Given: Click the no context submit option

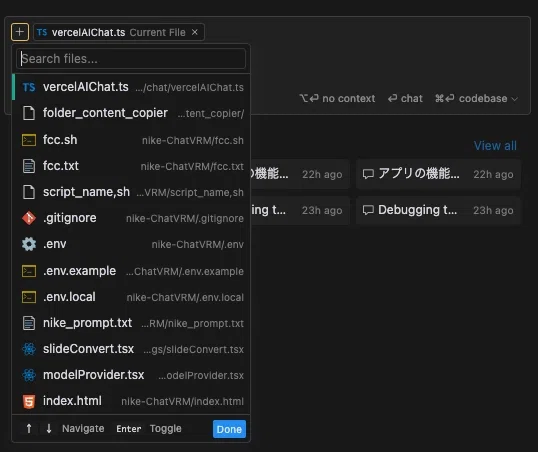Looking at the screenshot, I should point(337,98).
